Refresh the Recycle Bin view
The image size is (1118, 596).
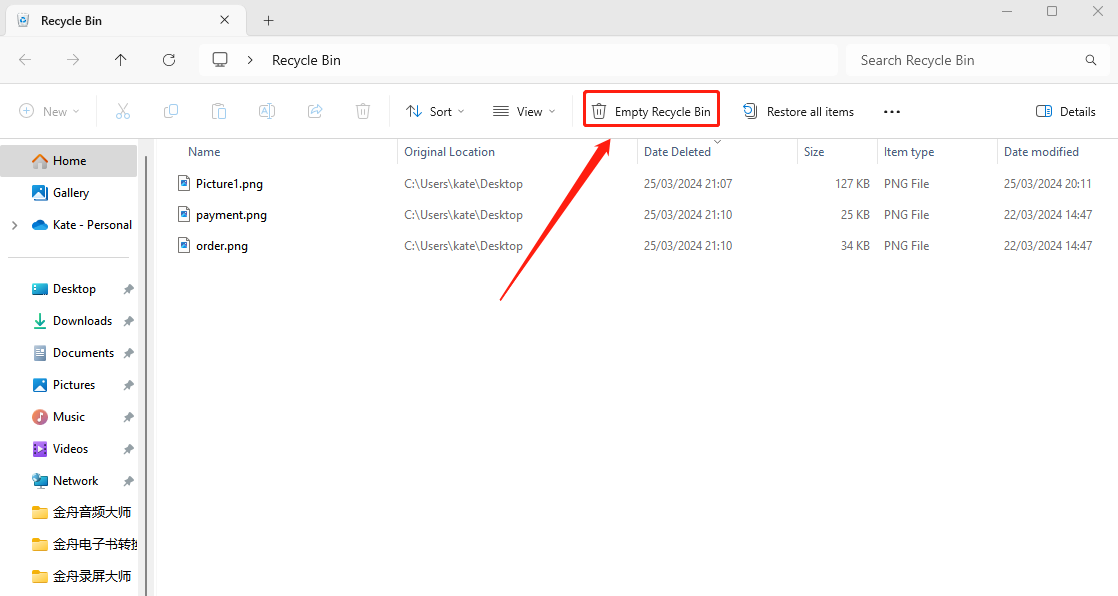click(169, 60)
